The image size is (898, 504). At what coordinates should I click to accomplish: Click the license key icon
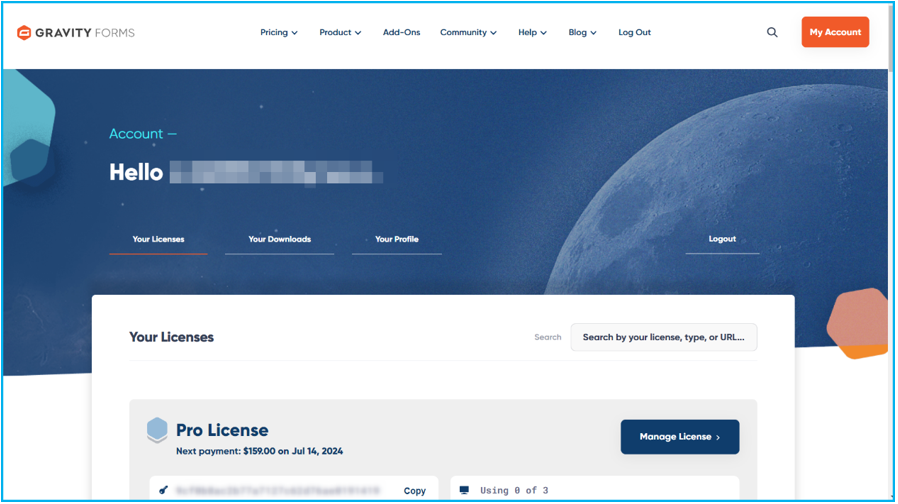tap(164, 490)
